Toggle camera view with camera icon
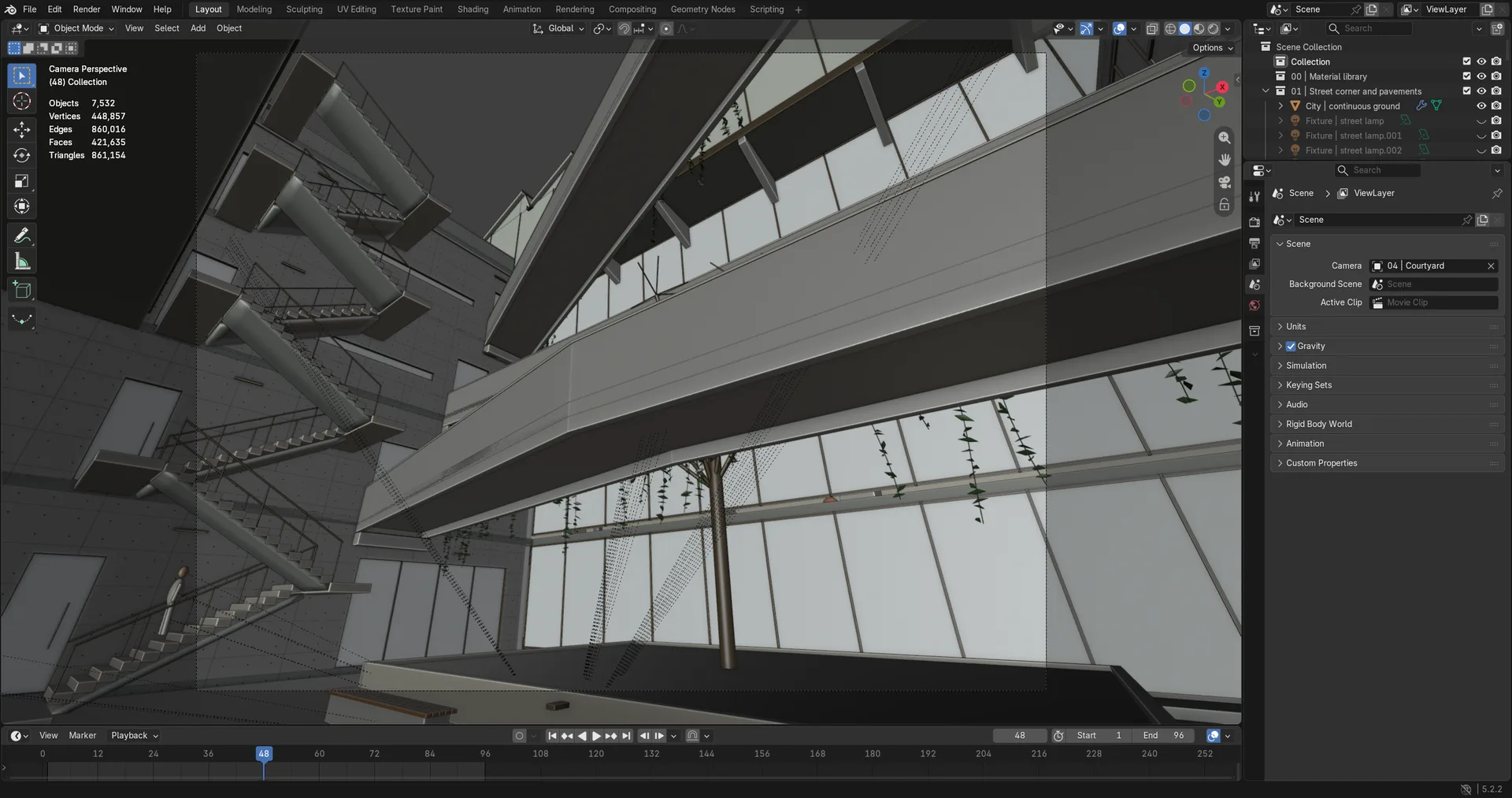Viewport: 1512px width, 798px height. click(x=1225, y=182)
